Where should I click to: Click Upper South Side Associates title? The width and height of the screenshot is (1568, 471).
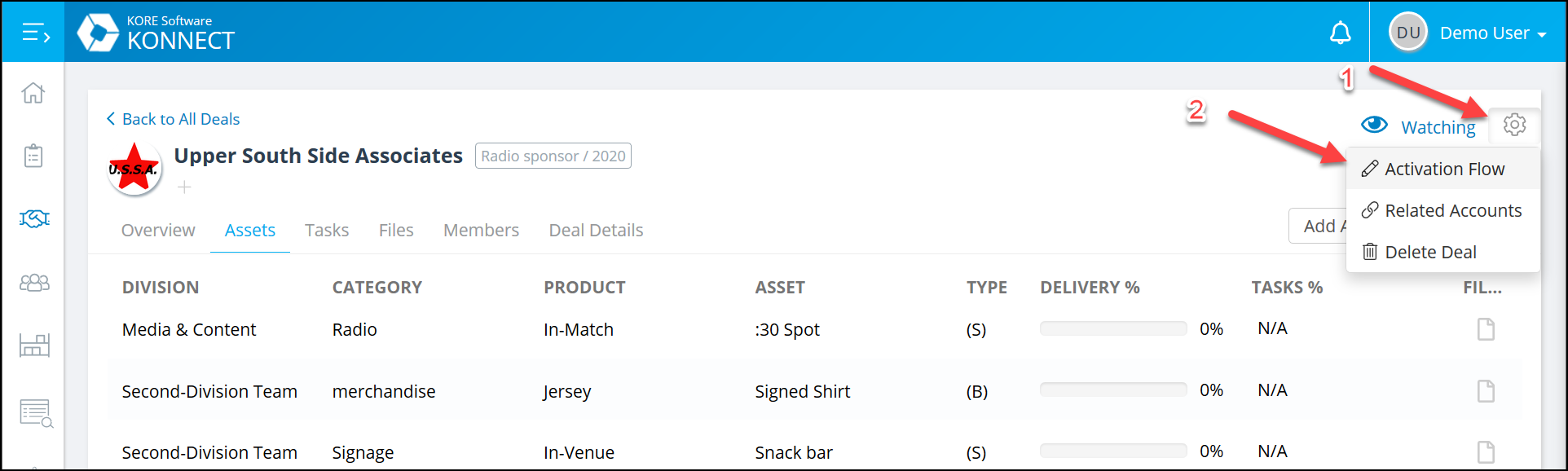[319, 156]
